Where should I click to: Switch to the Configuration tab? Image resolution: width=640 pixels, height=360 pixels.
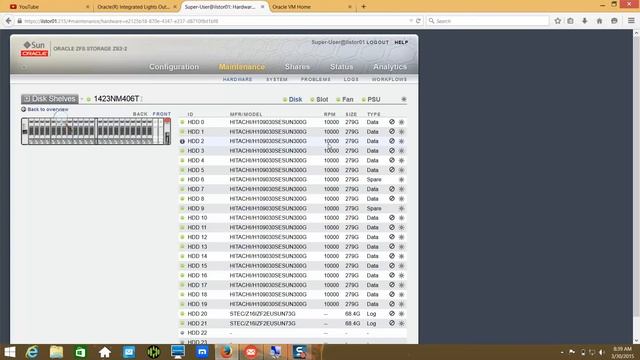coord(174,67)
